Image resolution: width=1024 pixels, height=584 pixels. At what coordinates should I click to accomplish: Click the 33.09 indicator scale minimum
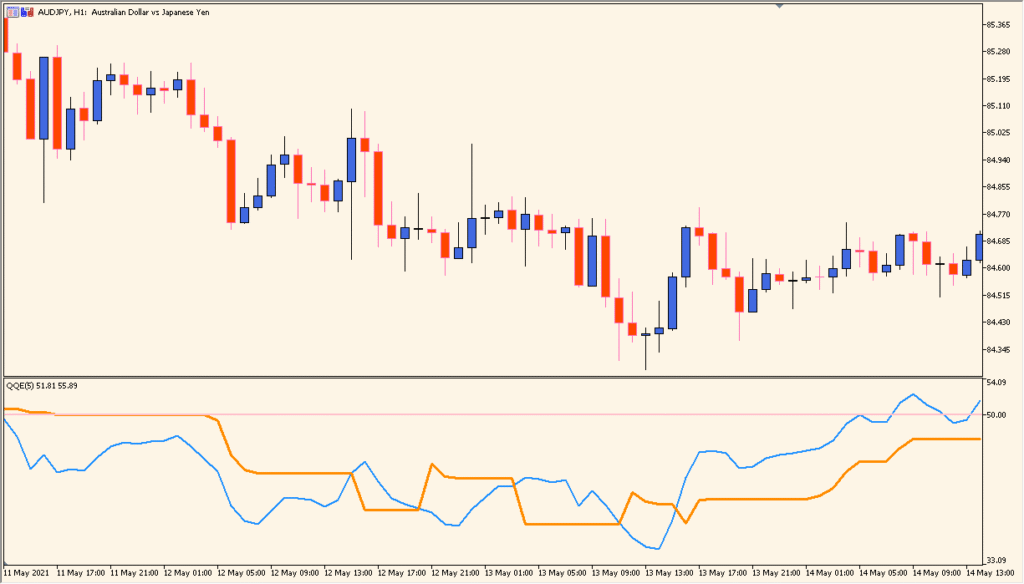996,560
